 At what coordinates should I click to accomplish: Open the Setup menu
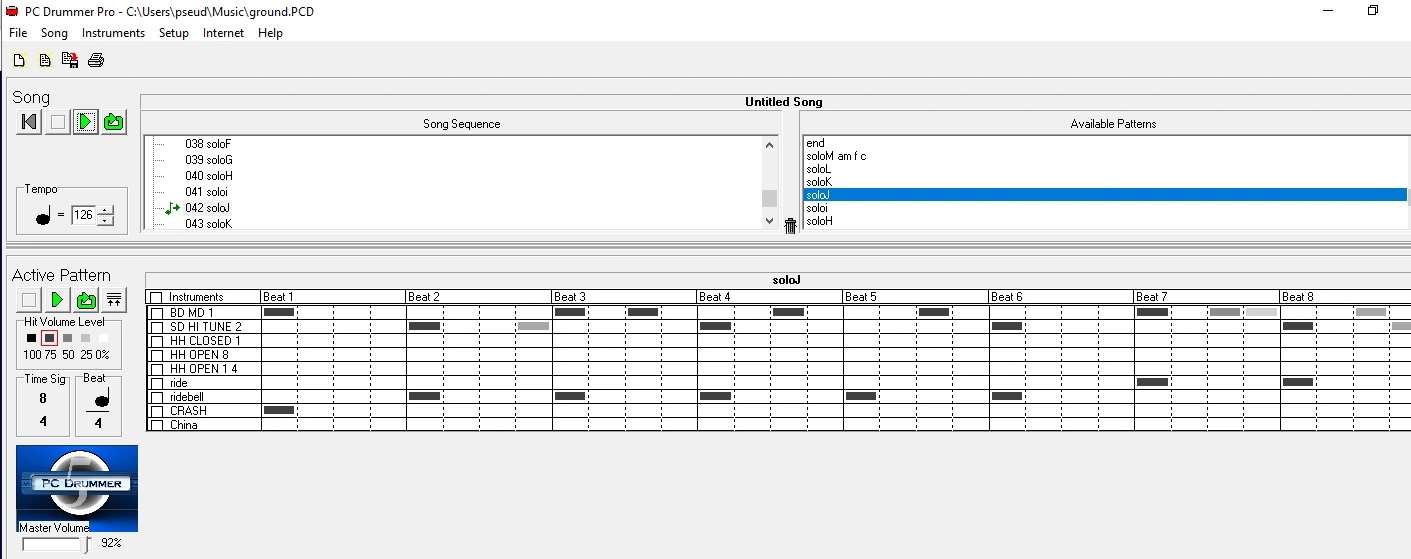tap(173, 33)
